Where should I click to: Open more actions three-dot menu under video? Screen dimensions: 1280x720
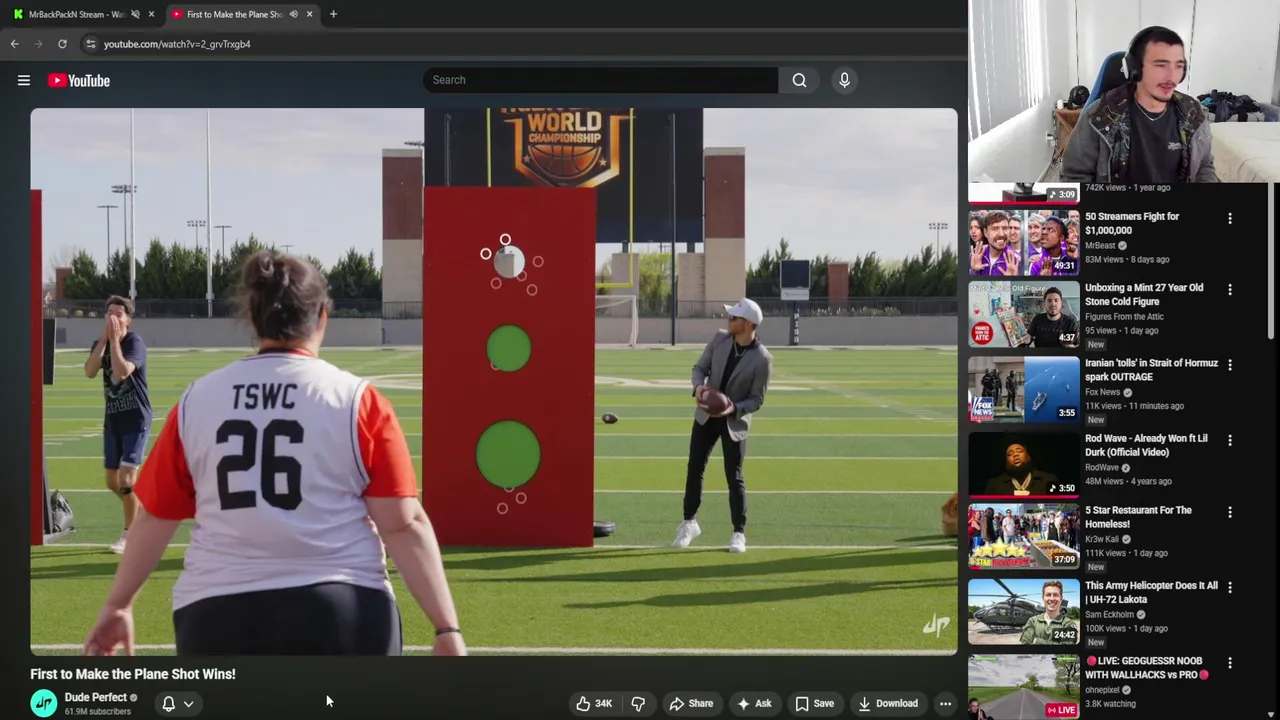tap(945, 703)
